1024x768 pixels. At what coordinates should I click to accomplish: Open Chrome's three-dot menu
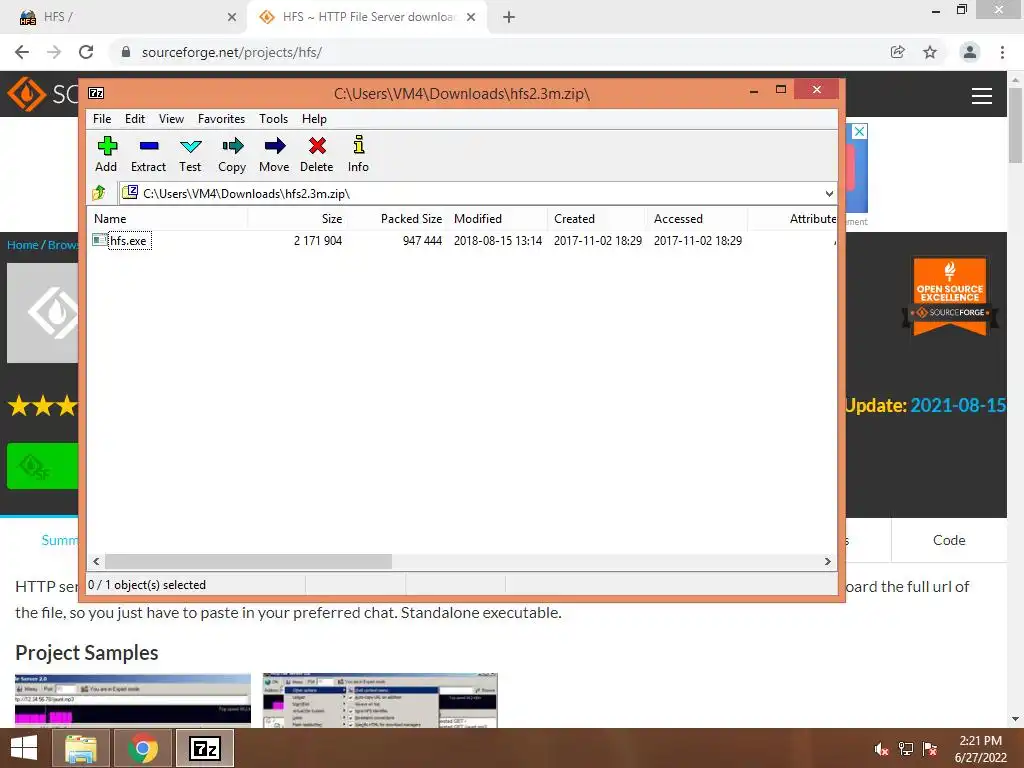click(1002, 52)
